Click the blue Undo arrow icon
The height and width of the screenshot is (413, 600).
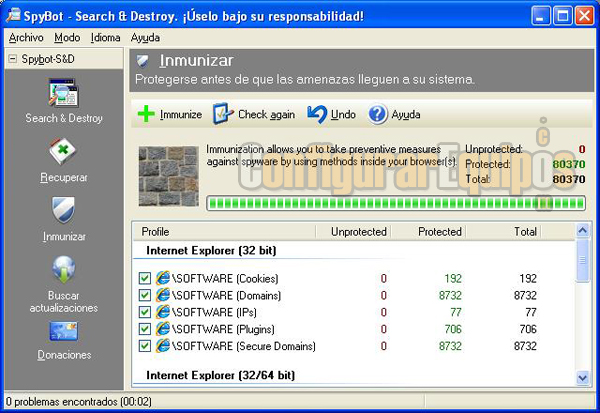pyautogui.click(x=317, y=114)
